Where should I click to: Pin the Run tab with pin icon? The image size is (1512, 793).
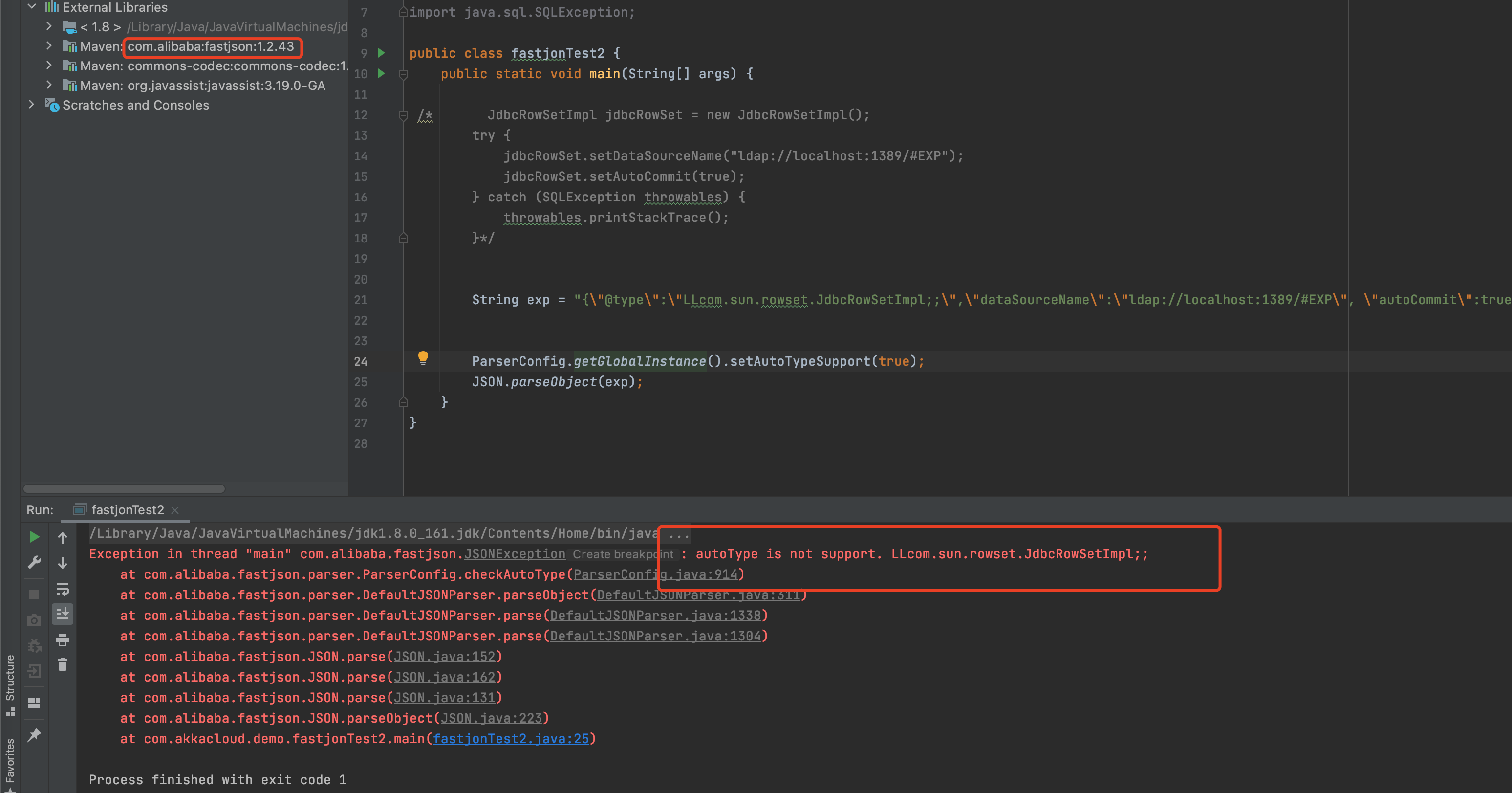(x=34, y=735)
